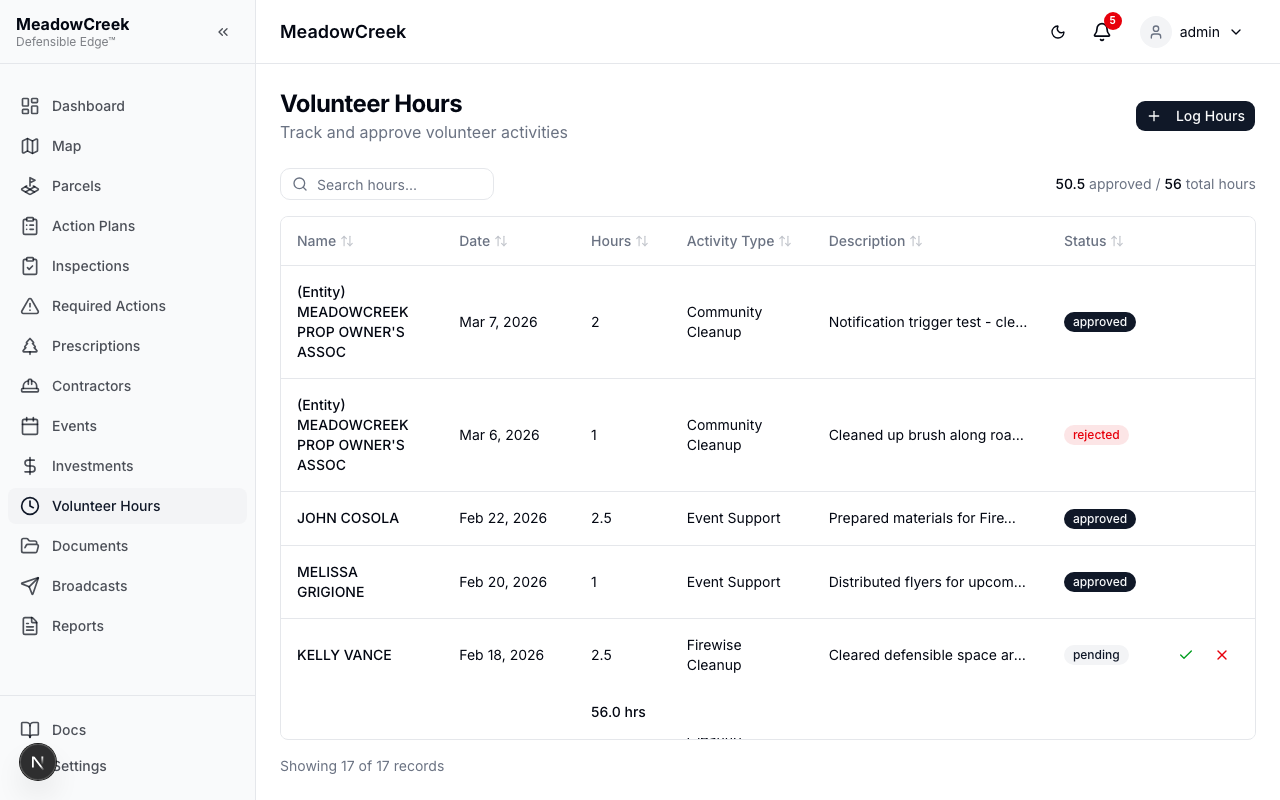1280x800 pixels.
Task: Open Contractors in sidebar
Action: [127, 386]
